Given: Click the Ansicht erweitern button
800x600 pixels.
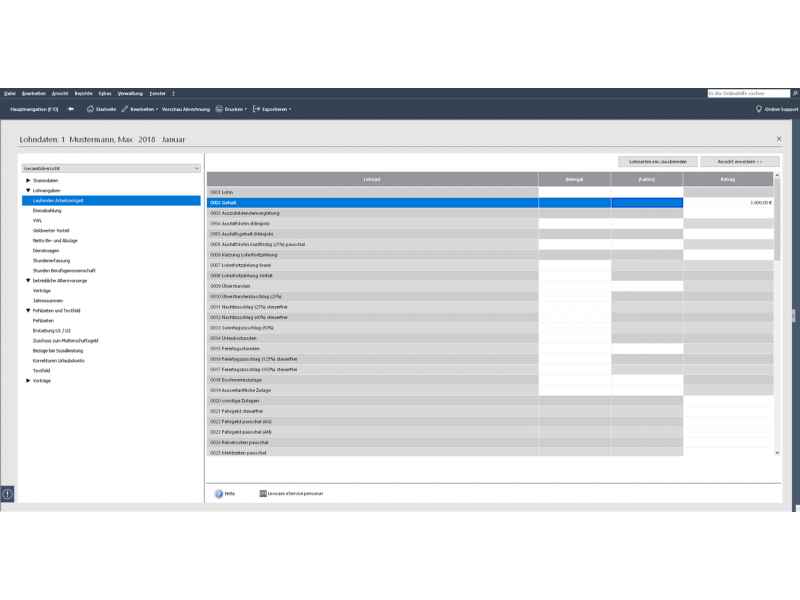Looking at the screenshot, I should pyautogui.click(x=739, y=161).
